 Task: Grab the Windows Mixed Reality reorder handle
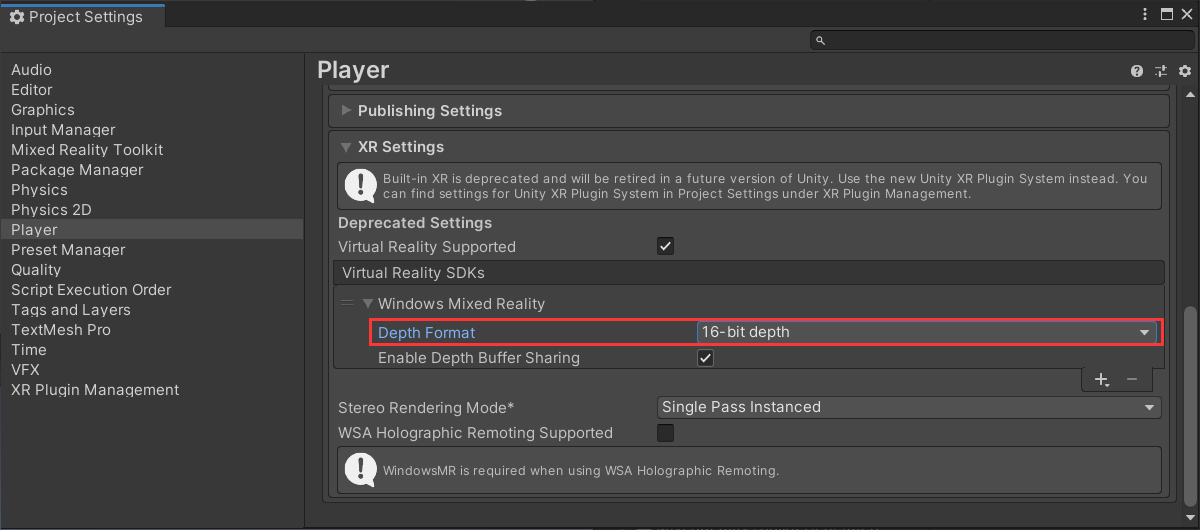pos(347,304)
